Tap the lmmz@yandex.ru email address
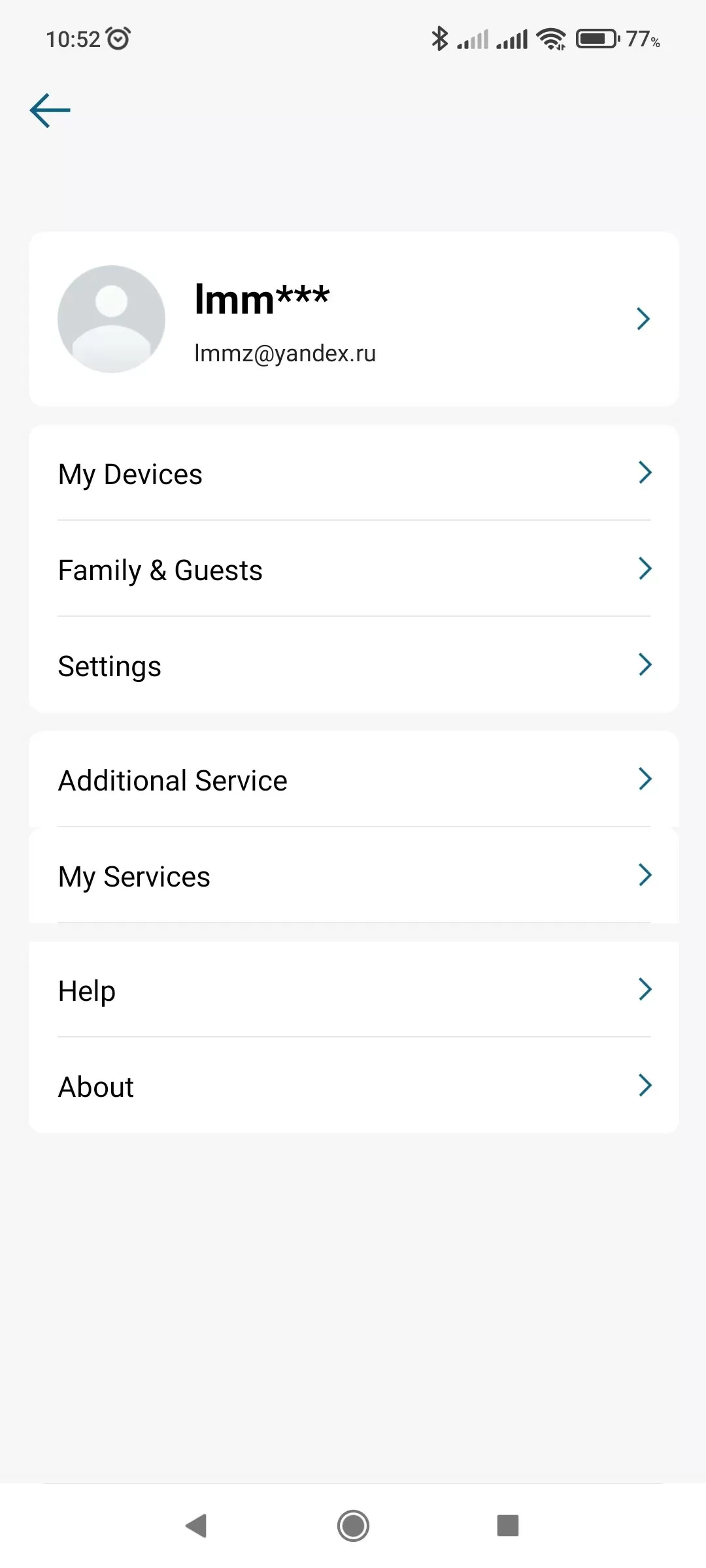Screen dimensions: 706x1568 click(x=285, y=353)
